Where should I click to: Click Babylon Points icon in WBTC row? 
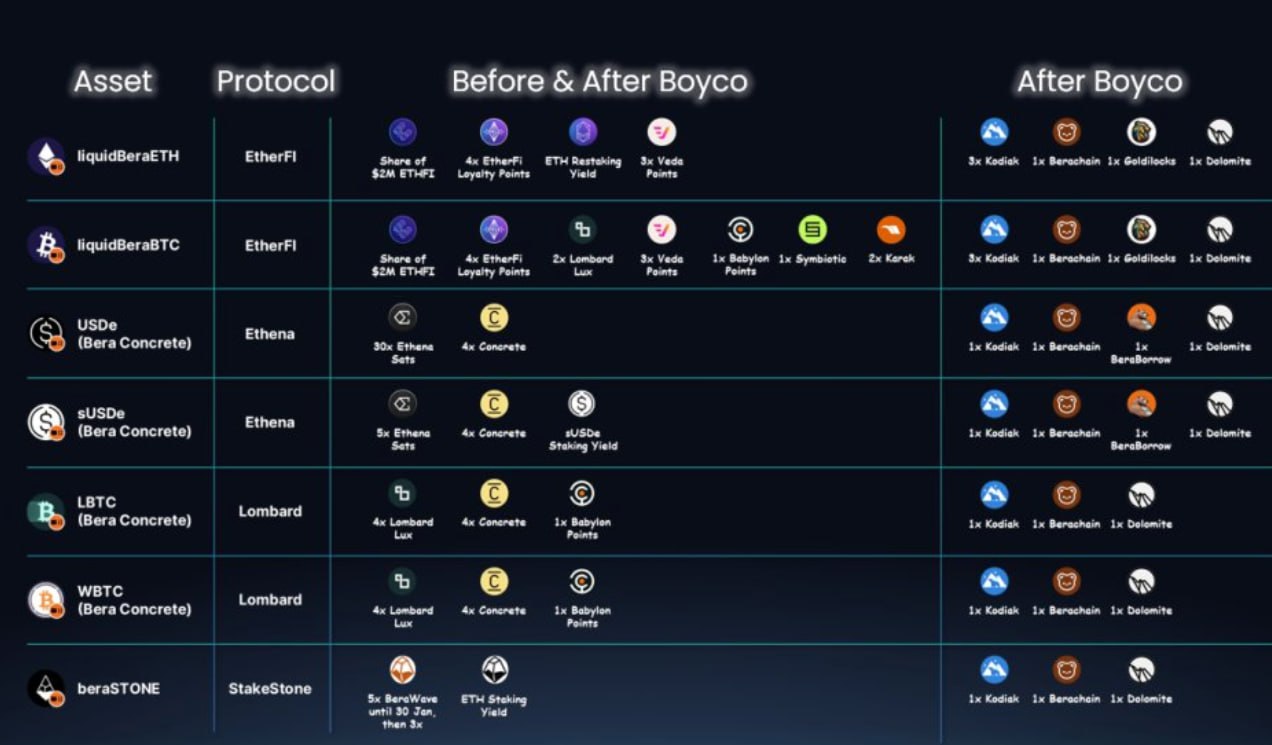[x=582, y=581]
